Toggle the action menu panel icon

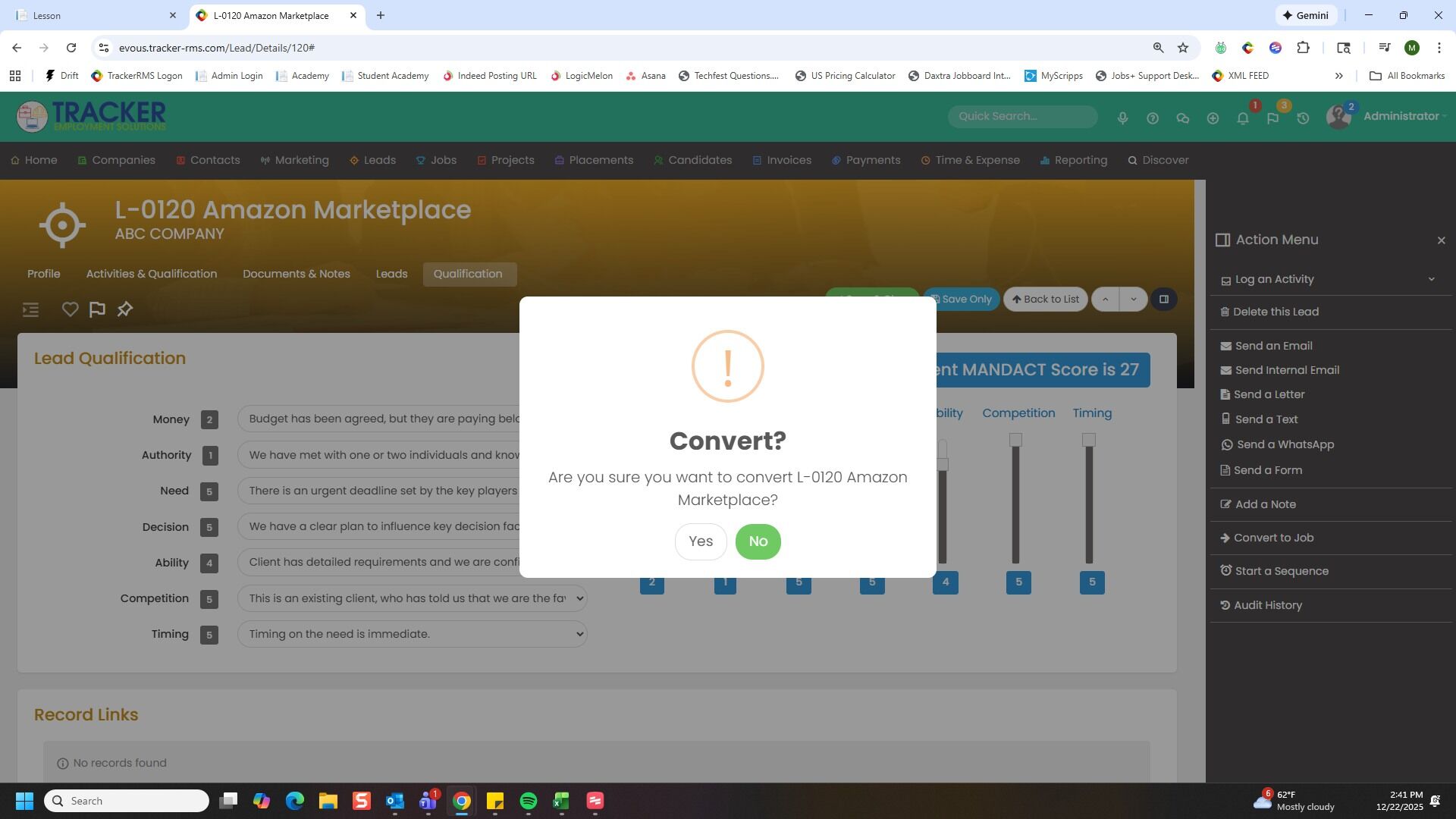(1163, 299)
